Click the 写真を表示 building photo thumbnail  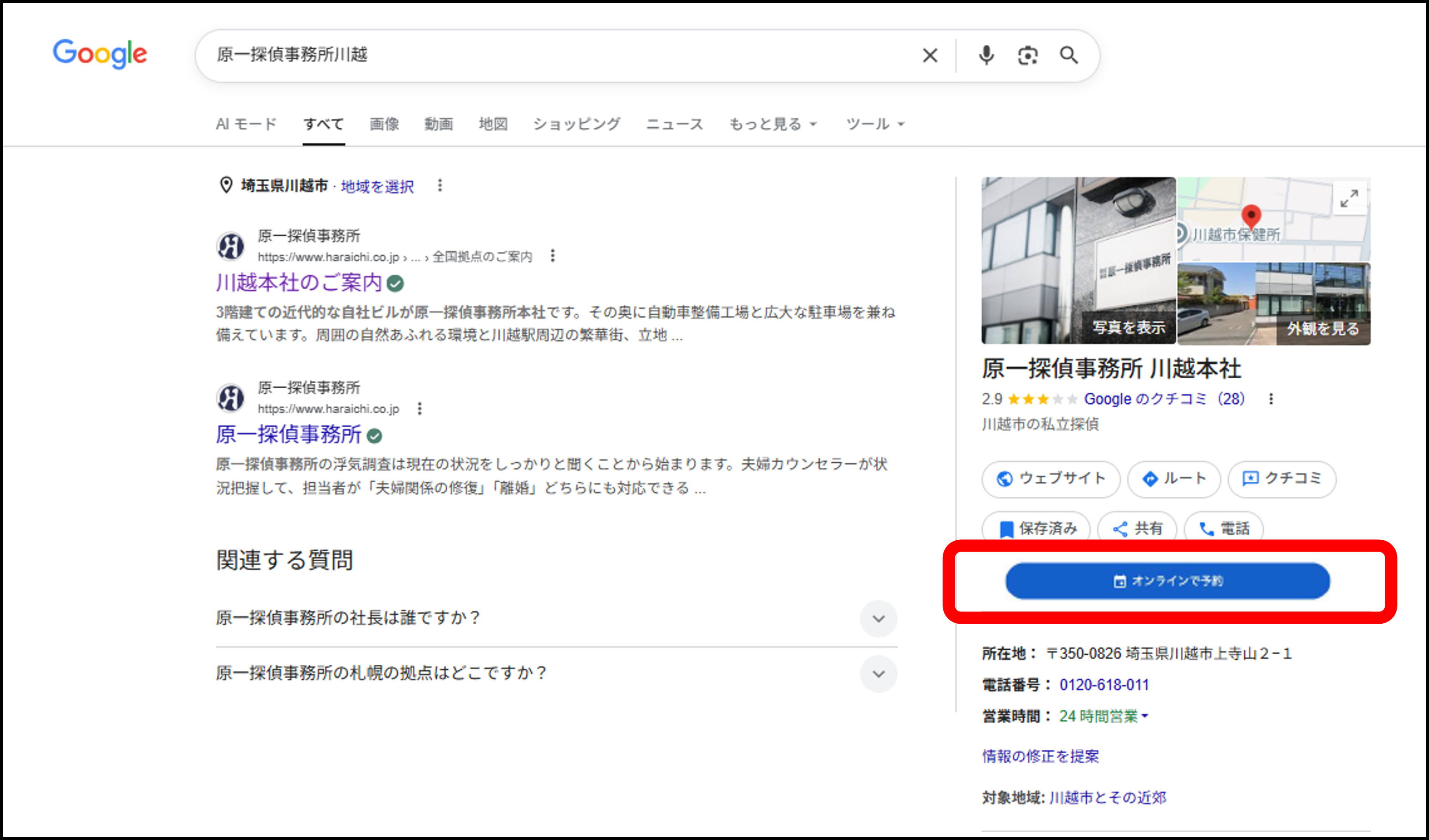coord(1078,261)
